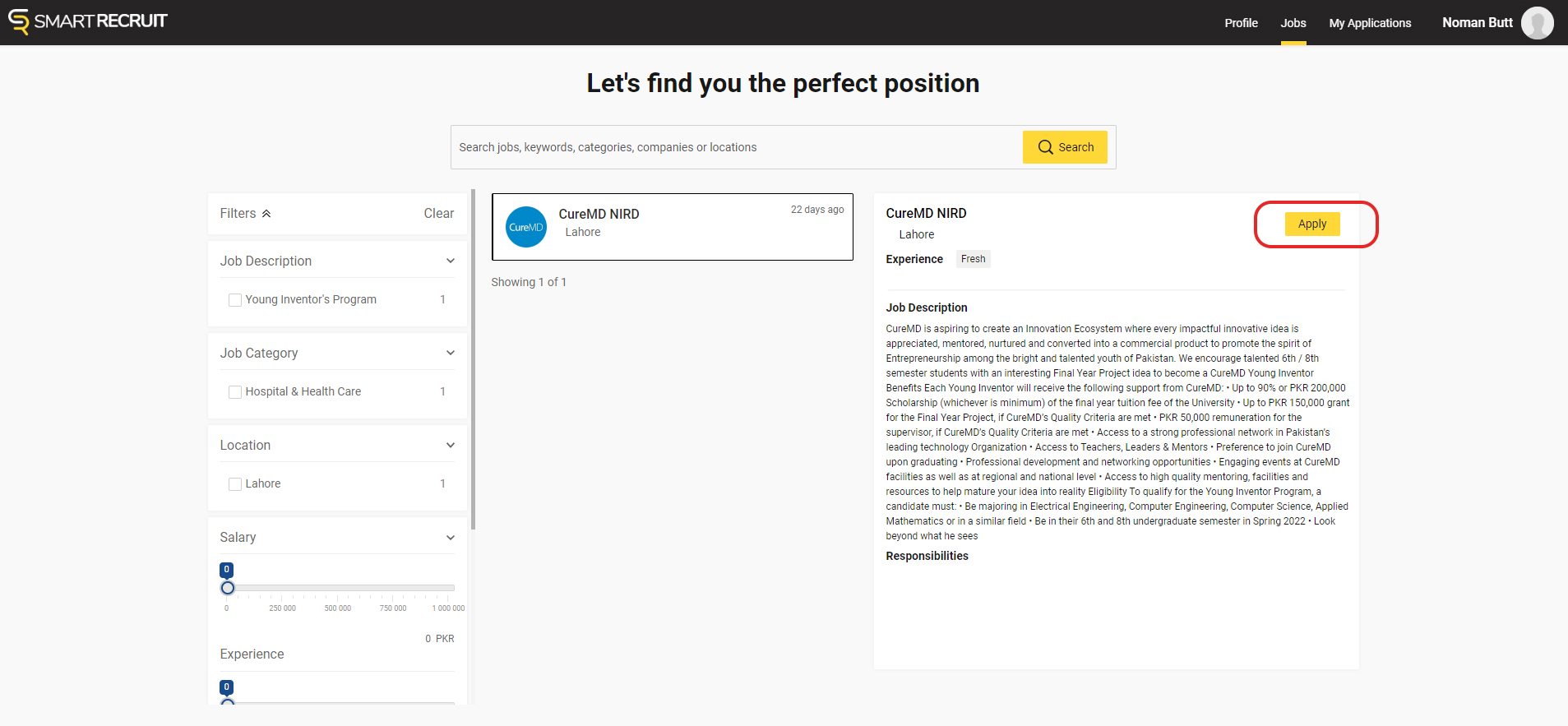Toggle the Hospital & Health Care checkbox
The width and height of the screenshot is (1568, 726).
coord(235,392)
